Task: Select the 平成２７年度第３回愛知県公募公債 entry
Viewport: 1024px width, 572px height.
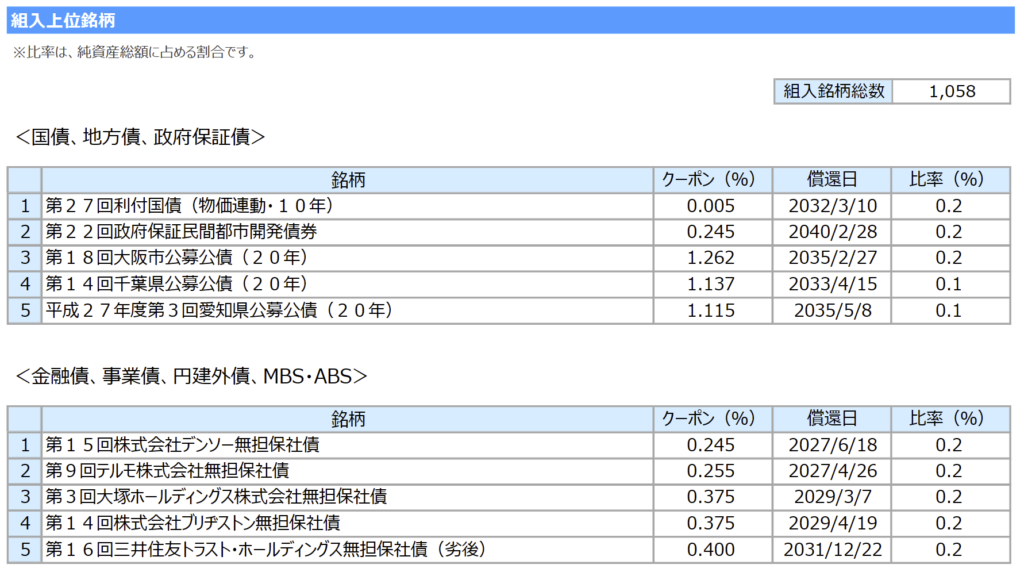Action: click(219, 311)
